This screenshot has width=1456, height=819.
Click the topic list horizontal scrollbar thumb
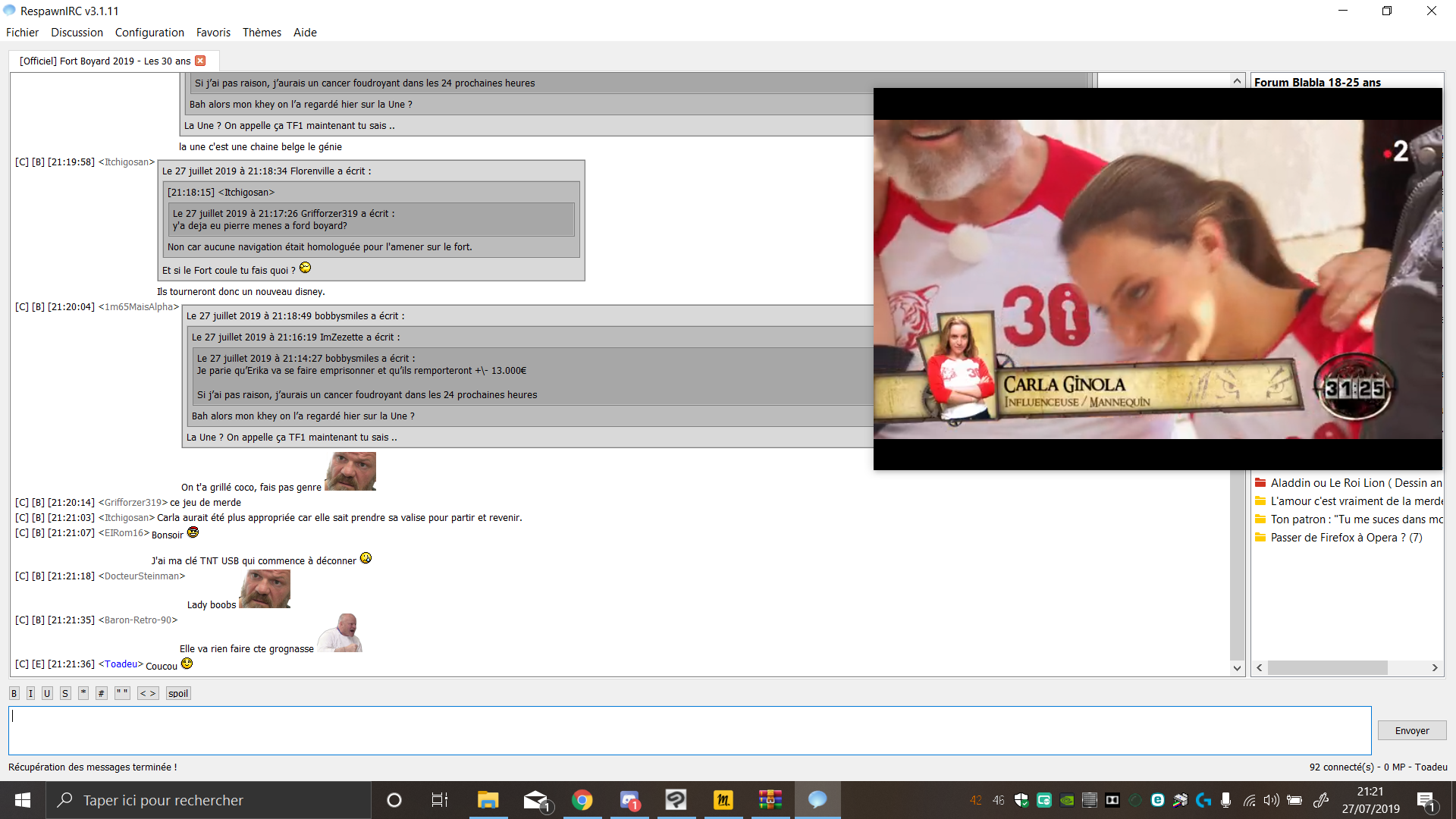click(x=1328, y=668)
